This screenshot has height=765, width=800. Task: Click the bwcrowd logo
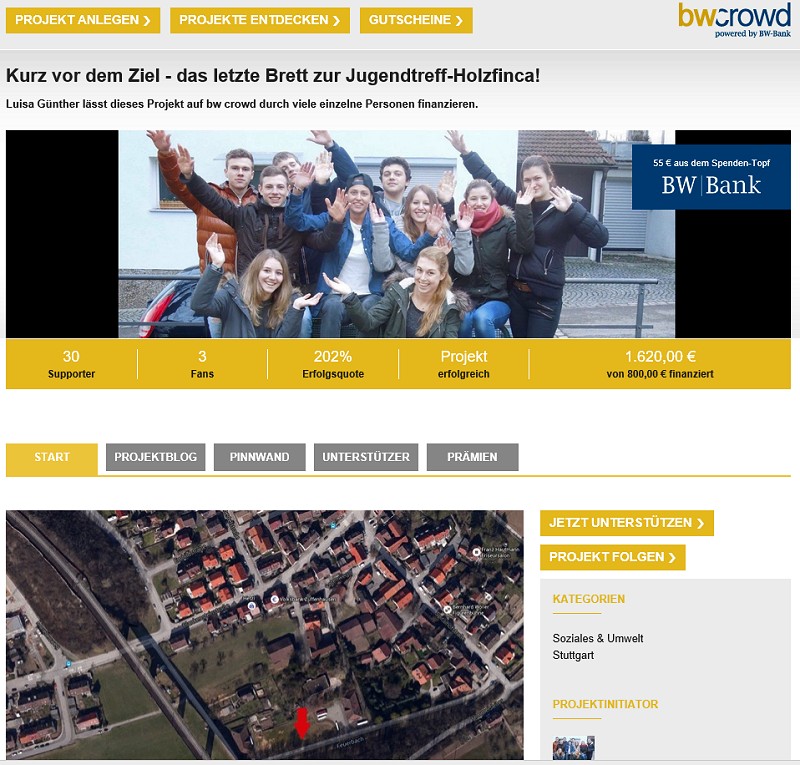pyautogui.click(x=733, y=18)
